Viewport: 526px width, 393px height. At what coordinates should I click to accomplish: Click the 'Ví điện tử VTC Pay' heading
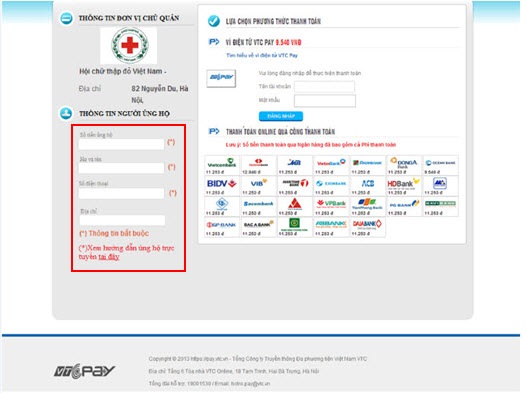(x=249, y=42)
